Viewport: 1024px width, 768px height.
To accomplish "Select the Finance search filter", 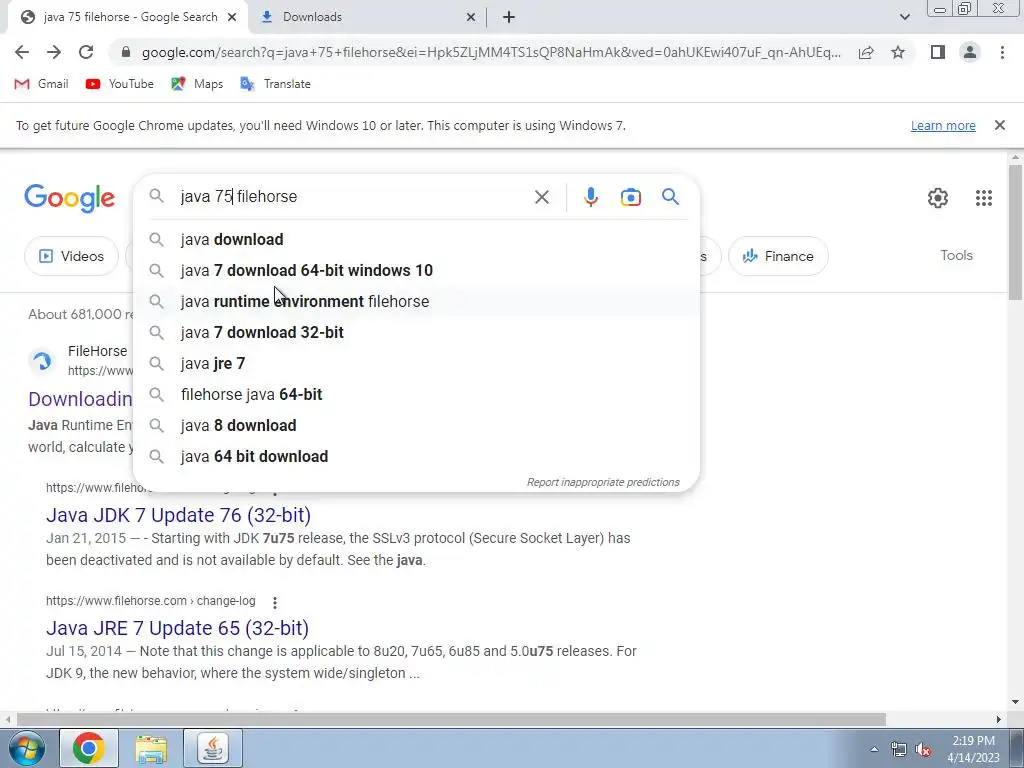I will 778,256.
